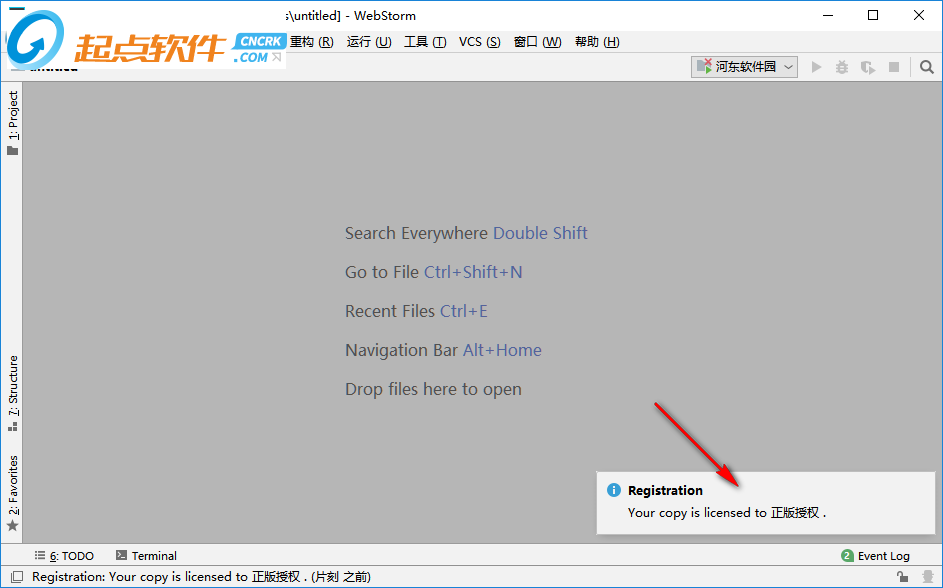Click the Project folder icon on sidebar
Screen dimensions: 943x588
pyautogui.click(x=13, y=150)
